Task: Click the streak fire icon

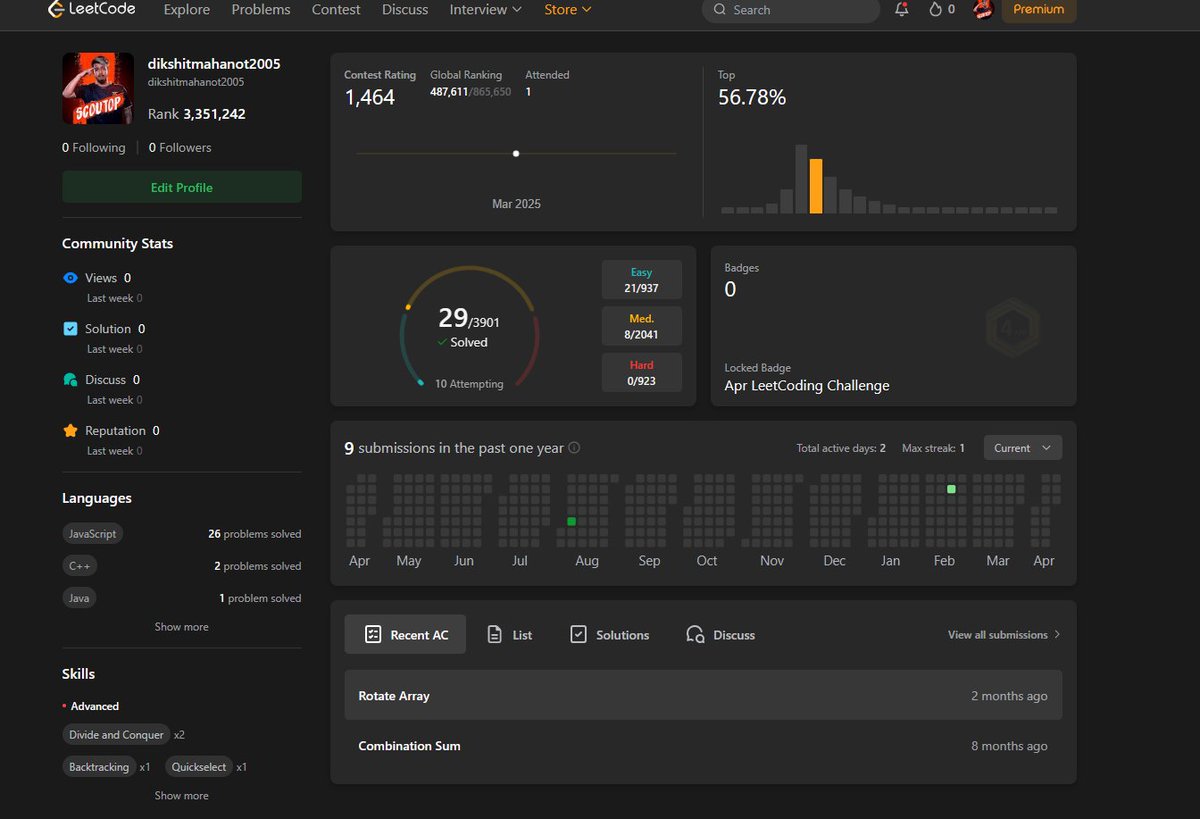Action: (935, 10)
